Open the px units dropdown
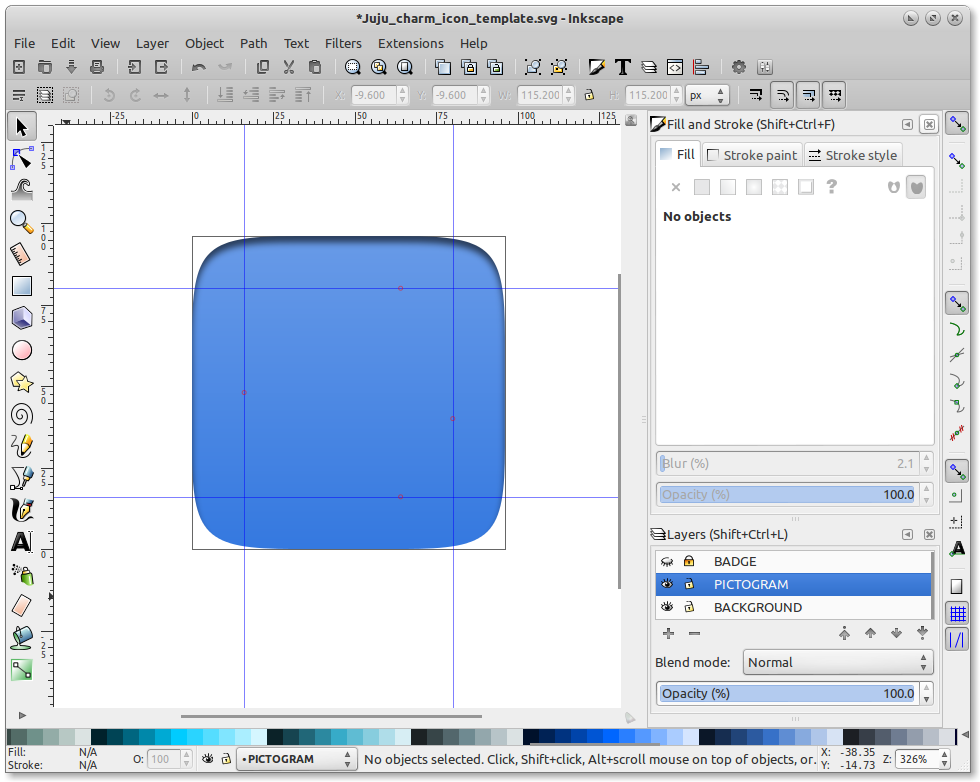 click(708, 95)
